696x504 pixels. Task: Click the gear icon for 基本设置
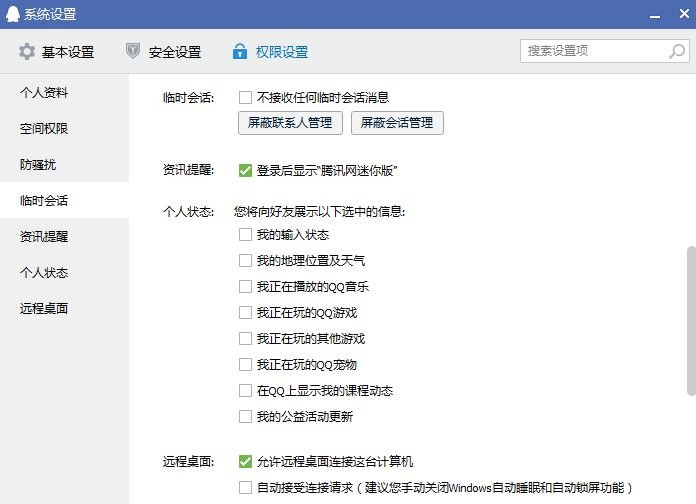pyautogui.click(x=27, y=52)
